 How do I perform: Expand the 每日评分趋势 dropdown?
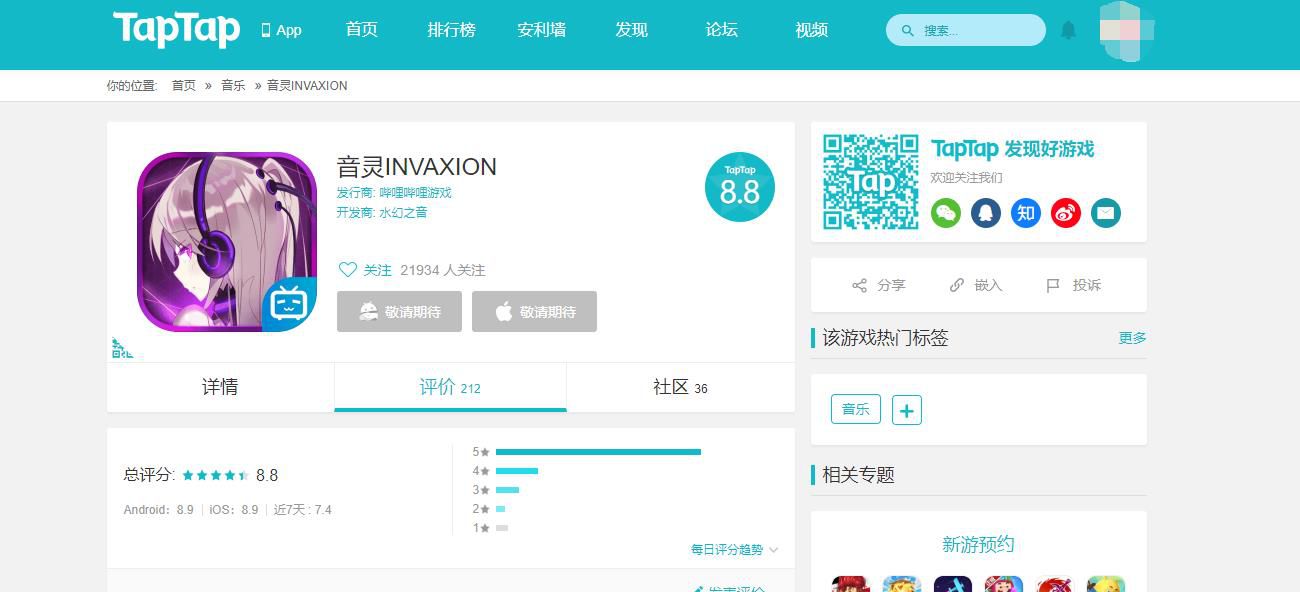734,550
